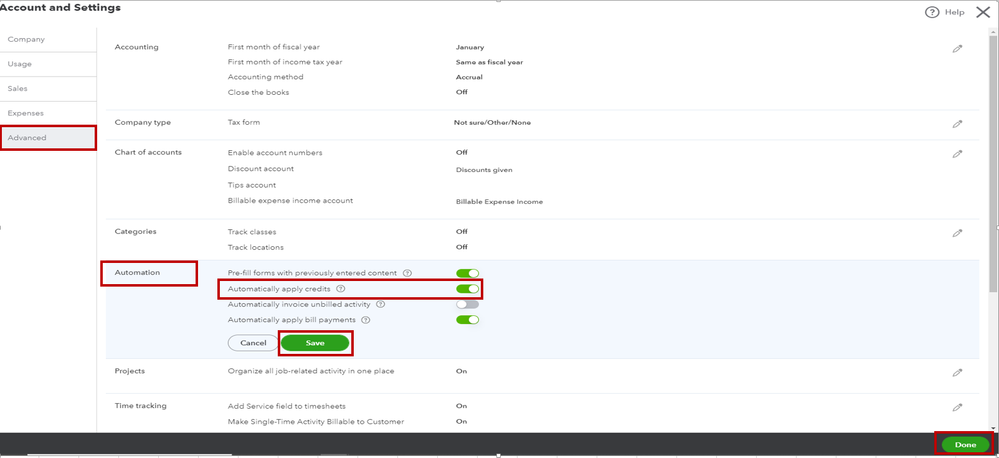Viewport: 999px width, 458px height.
Task: Select the Expenses settings tab
Action: 48,113
